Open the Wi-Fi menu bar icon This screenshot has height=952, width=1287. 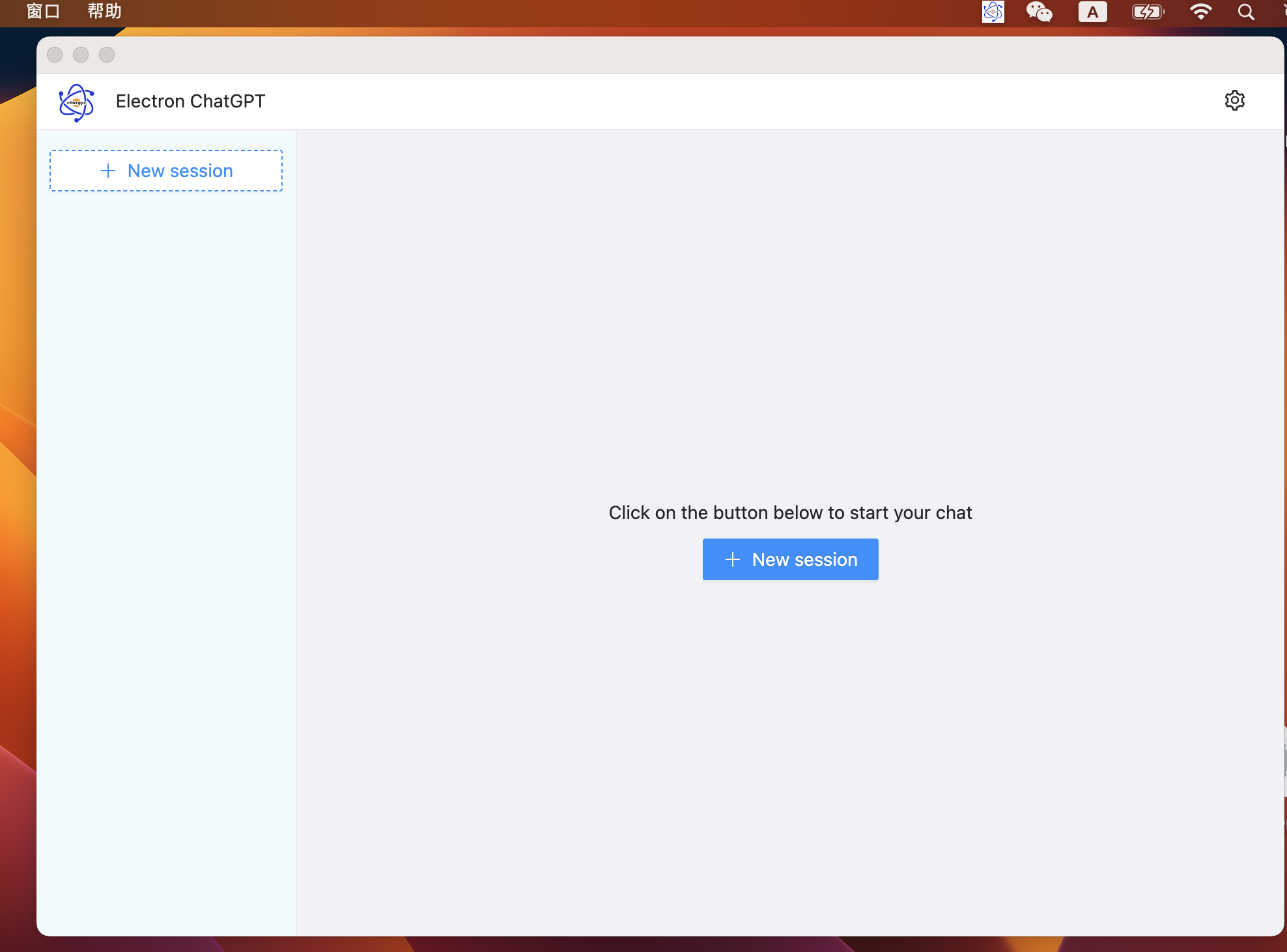(x=1200, y=12)
